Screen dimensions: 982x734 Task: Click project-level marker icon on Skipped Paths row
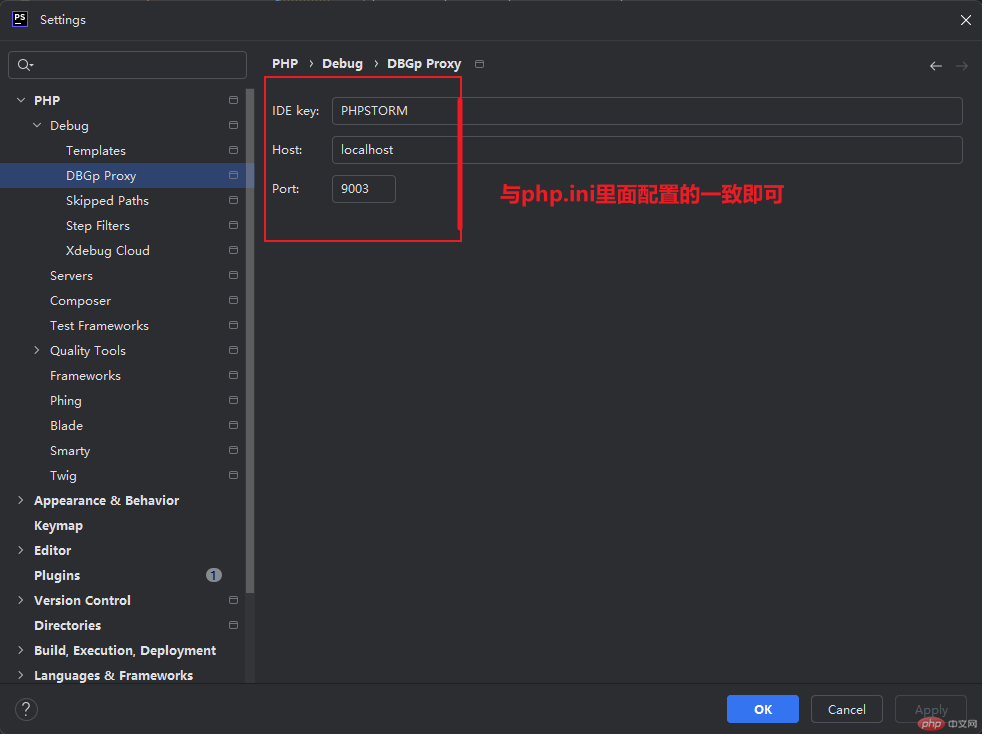click(x=234, y=200)
